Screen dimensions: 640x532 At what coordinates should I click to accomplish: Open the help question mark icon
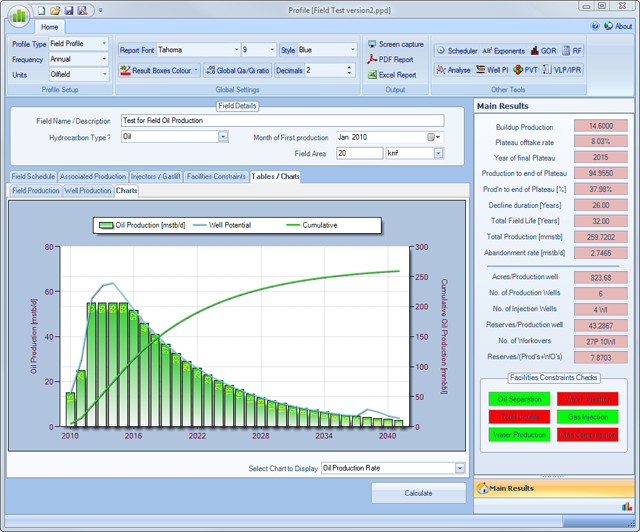(x=595, y=26)
